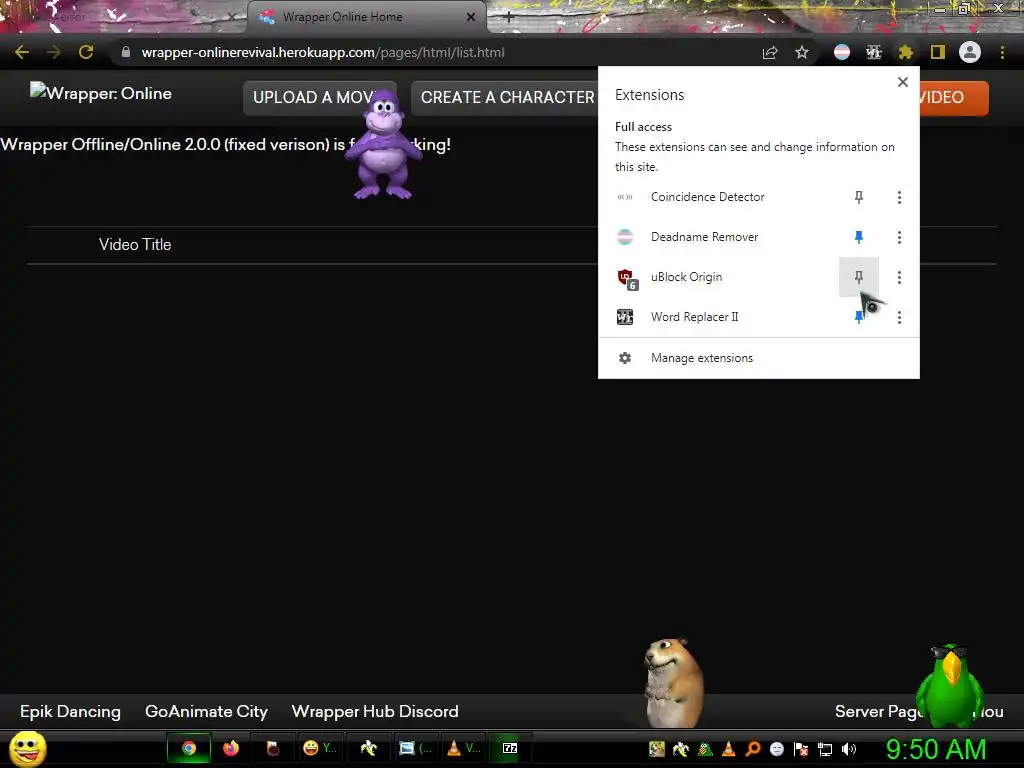Open the GoAnimate City link
Viewport: 1024px width, 768px height.
point(206,711)
